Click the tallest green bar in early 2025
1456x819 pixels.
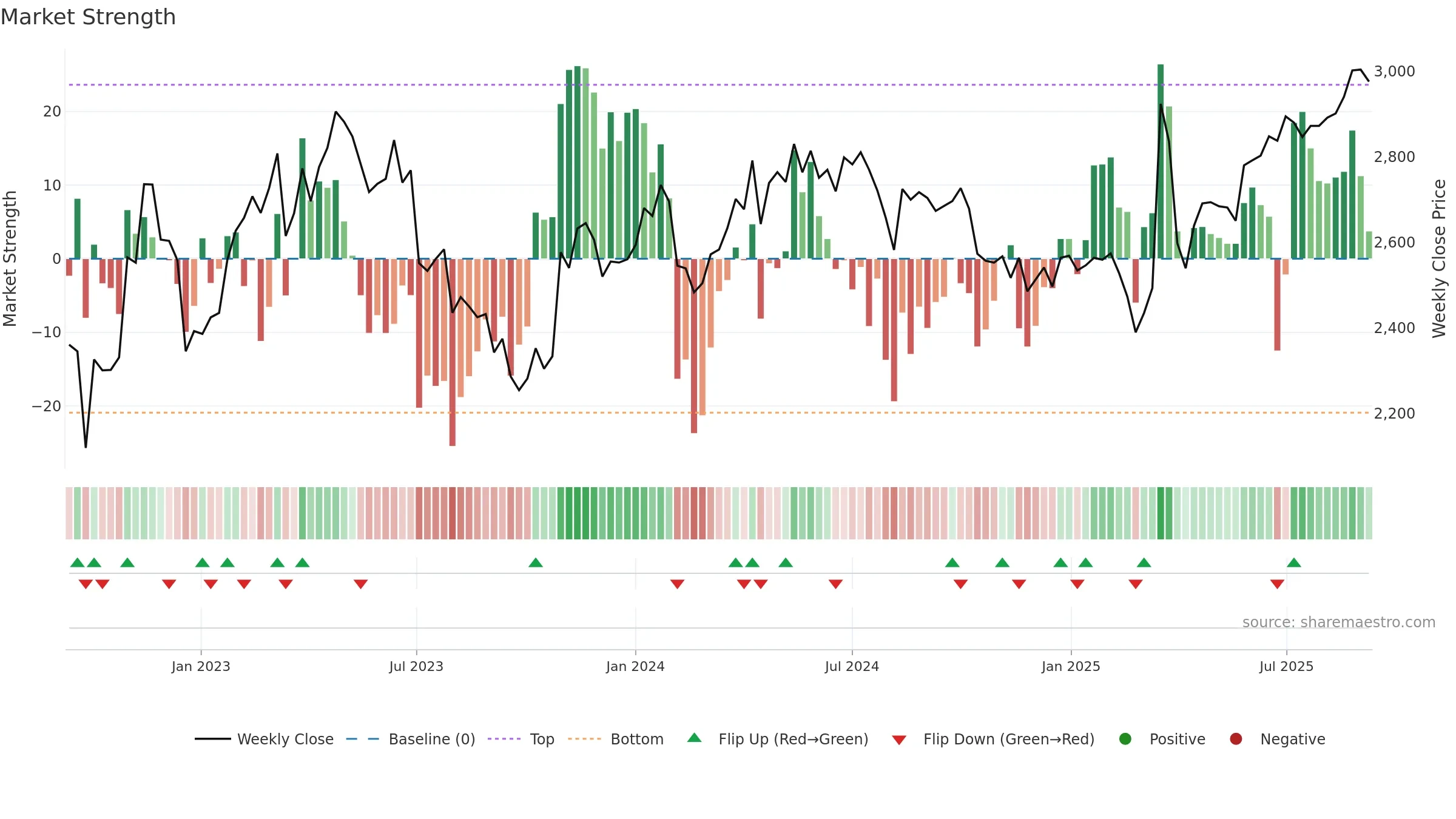1161,161
